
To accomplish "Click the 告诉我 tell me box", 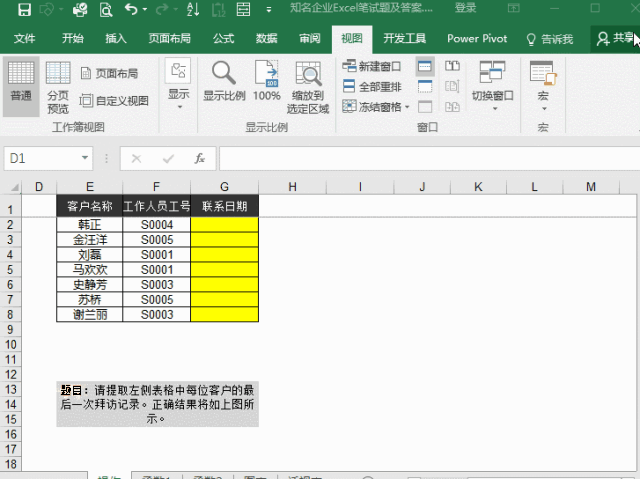I will tap(550, 39).
